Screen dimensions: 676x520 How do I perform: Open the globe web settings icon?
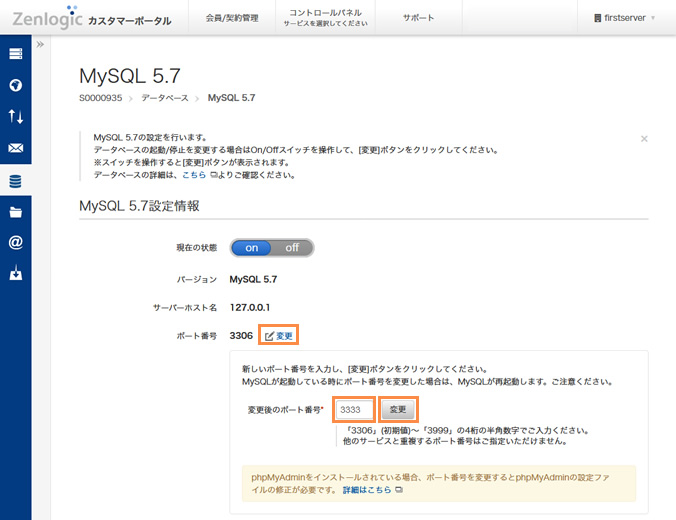tap(16, 85)
